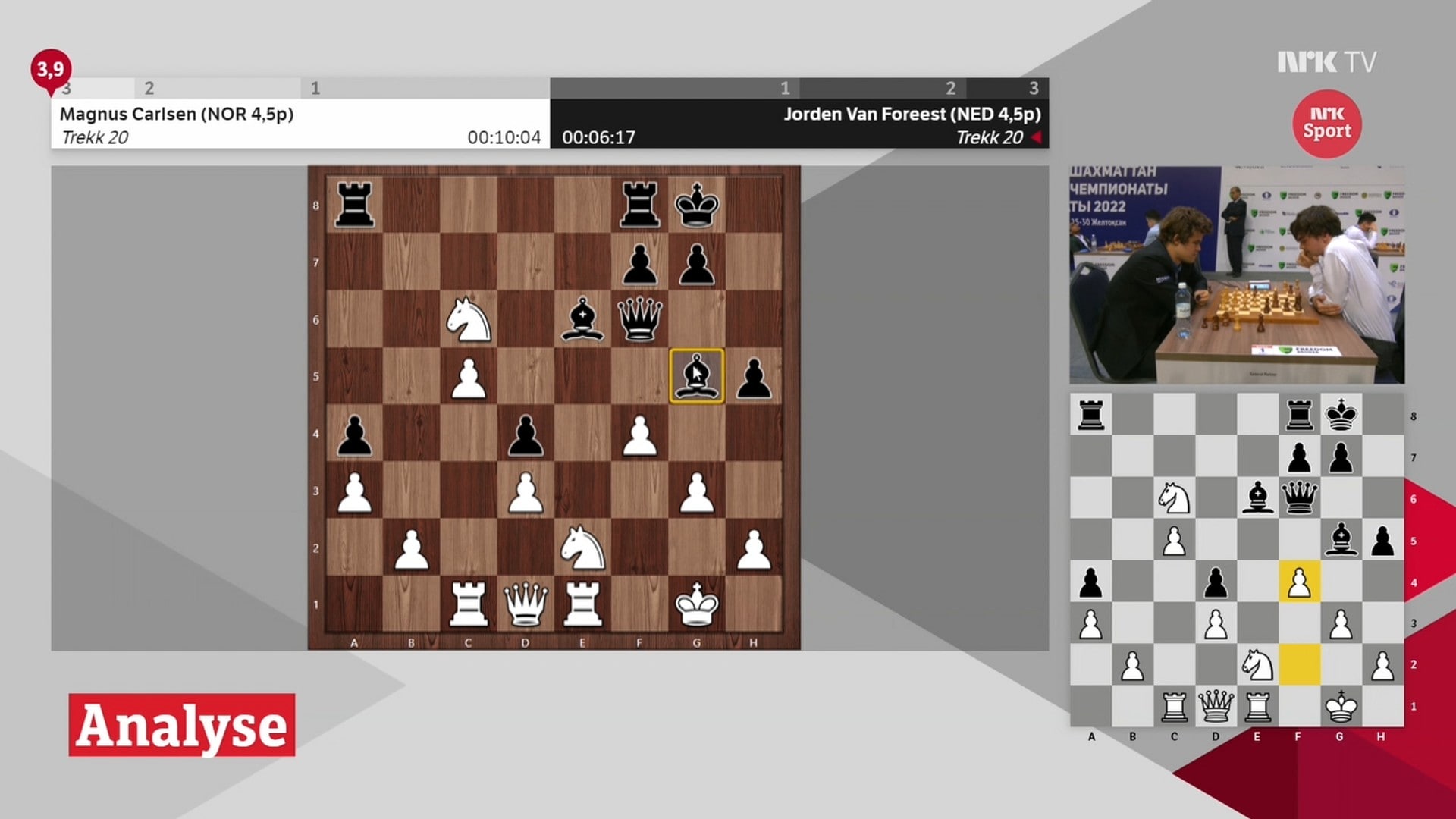The image size is (1456, 819).
Task: Select the black rook on a8
Action: tap(354, 205)
